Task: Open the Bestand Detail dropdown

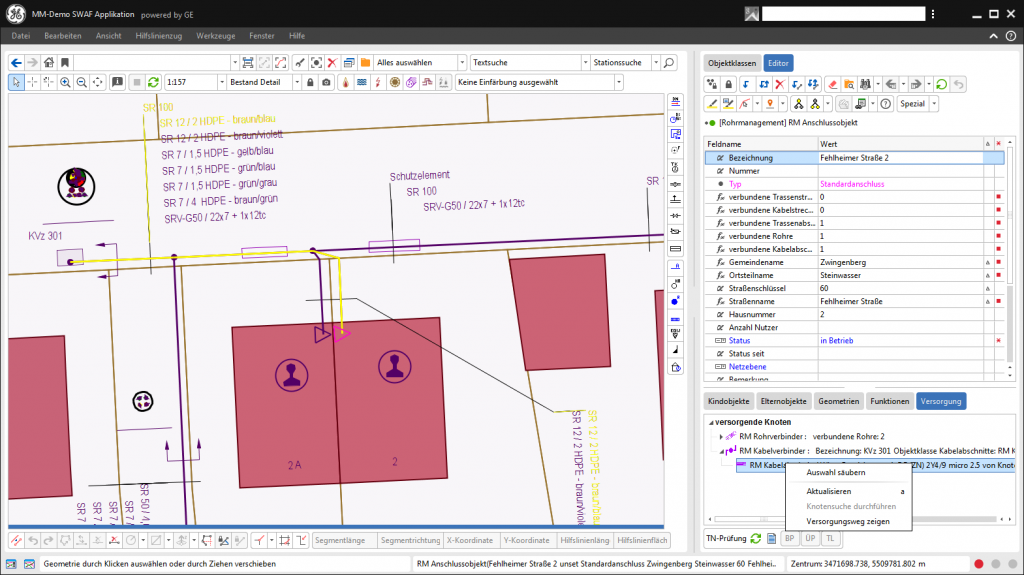Action: point(297,82)
